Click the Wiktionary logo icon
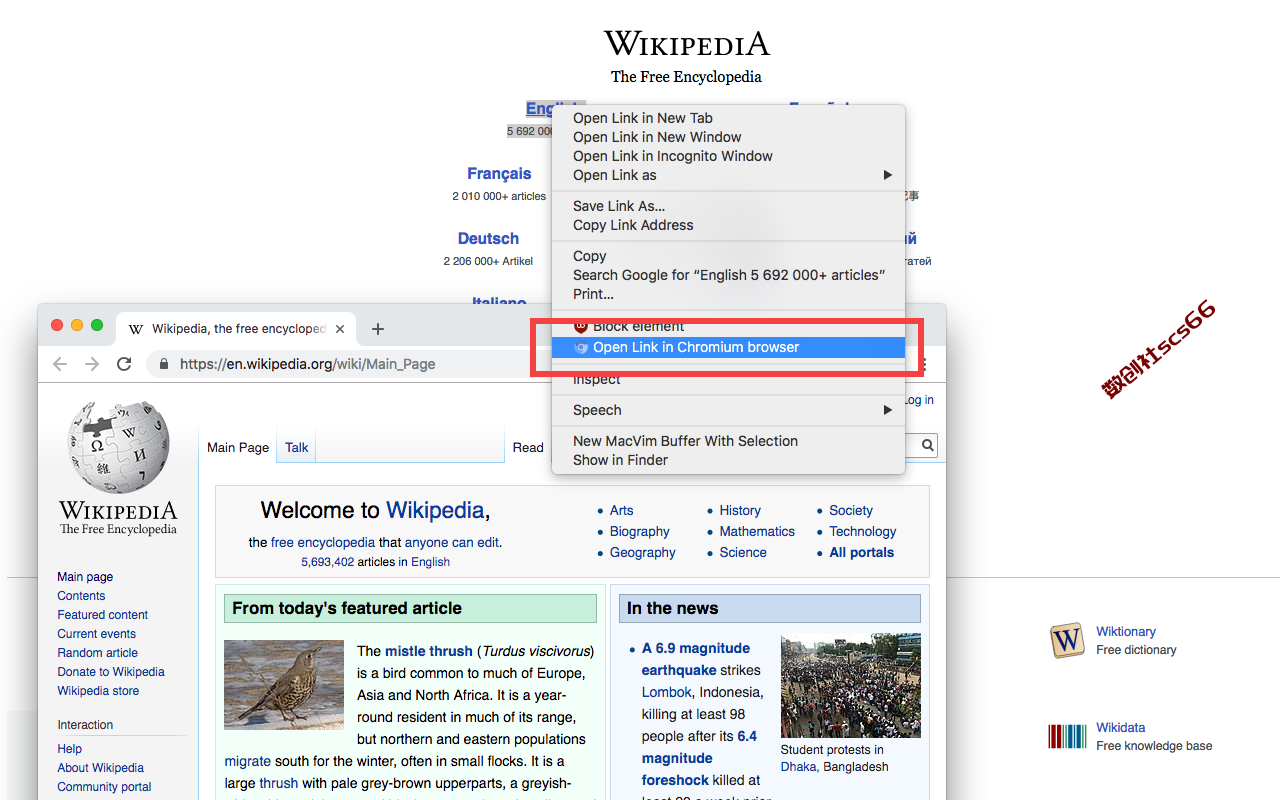This screenshot has height=800, width=1280. 1067,640
